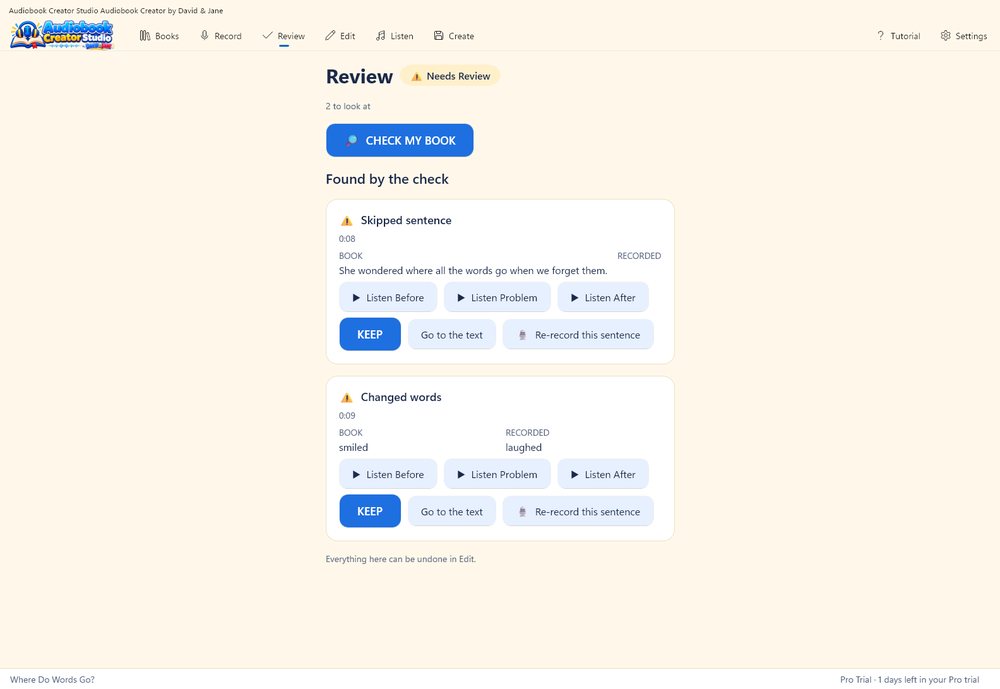
Task: Click the pencil icon beside Edit
Action: [330, 36]
